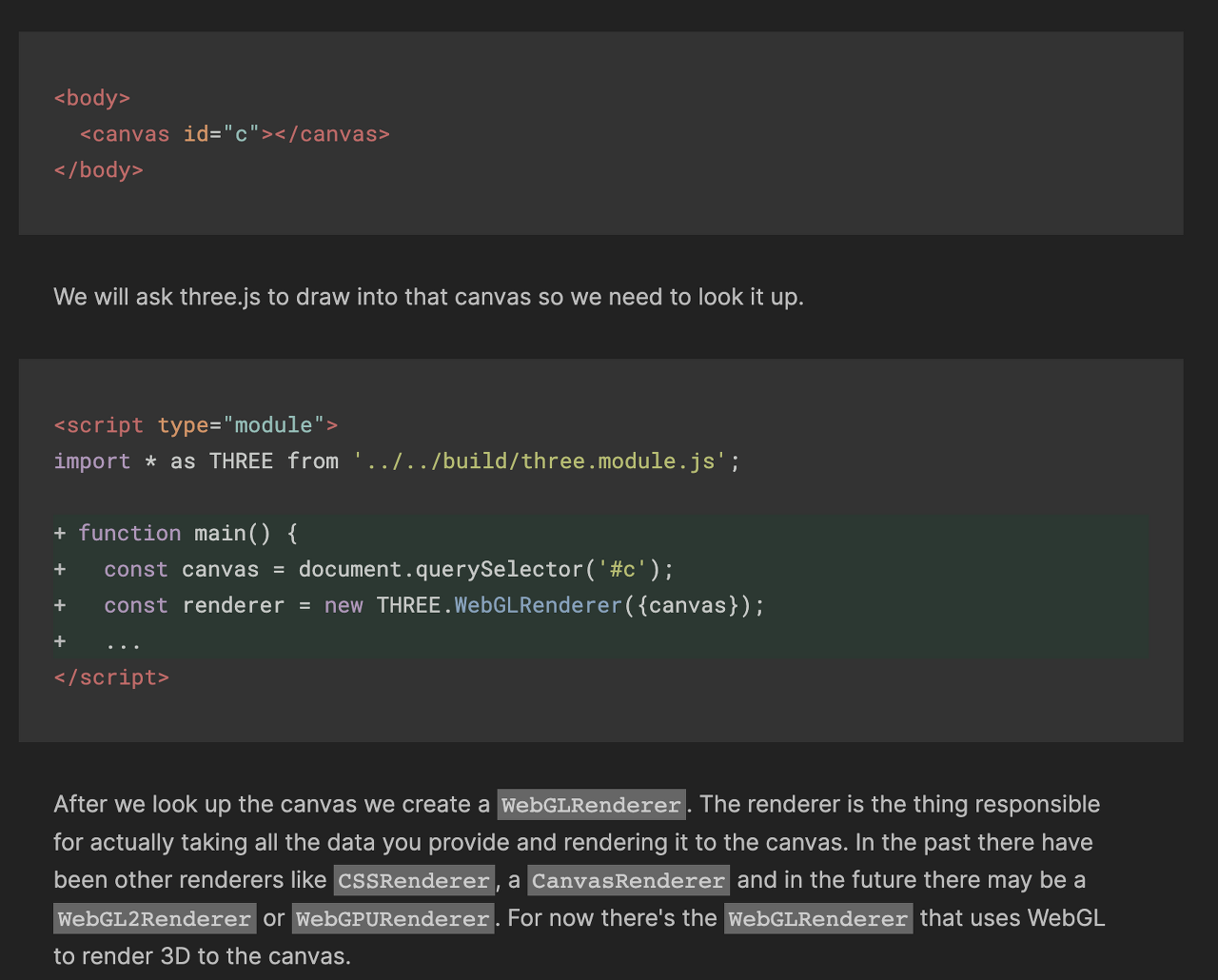Image resolution: width=1218 pixels, height=980 pixels.
Task: Click the inline WebGPURenderer code term
Action: pyautogui.click(x=393, y=919)
